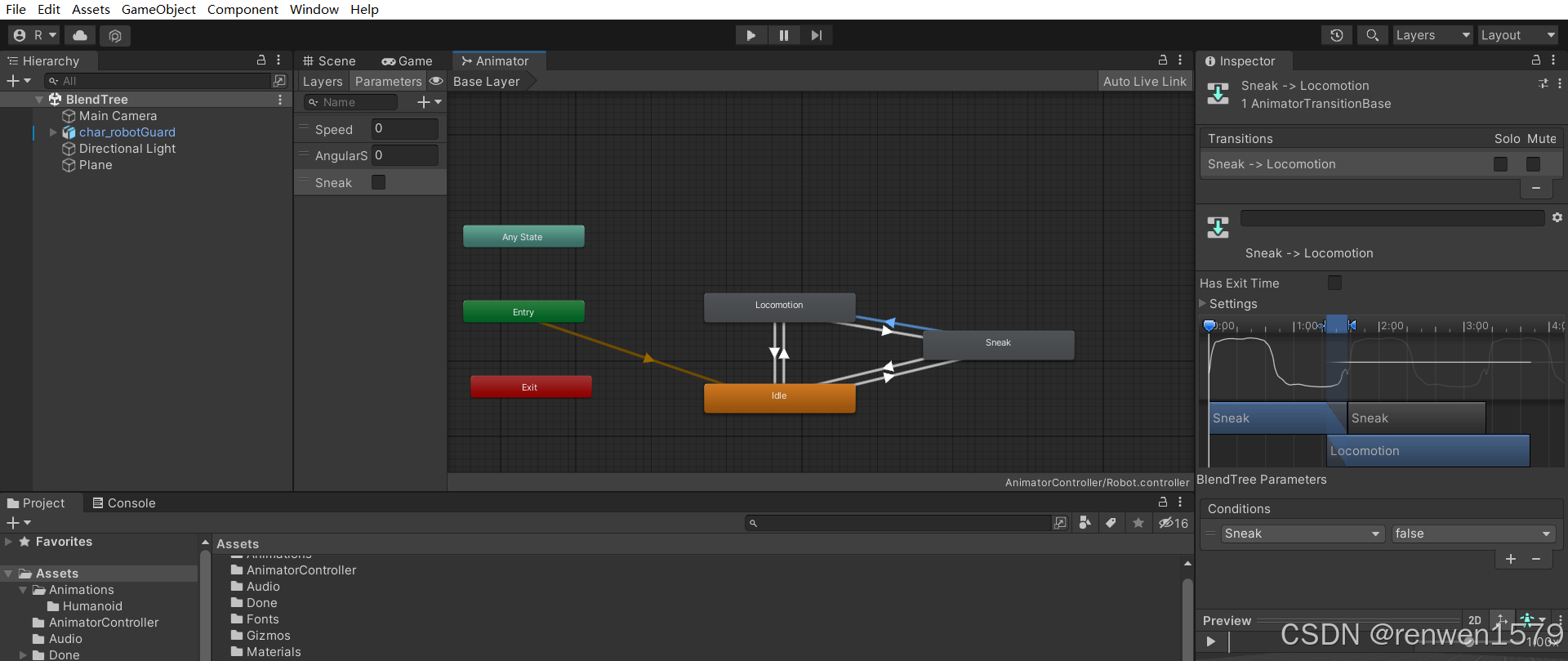
Task: Search project by label icon
Action: point(1111,523)
